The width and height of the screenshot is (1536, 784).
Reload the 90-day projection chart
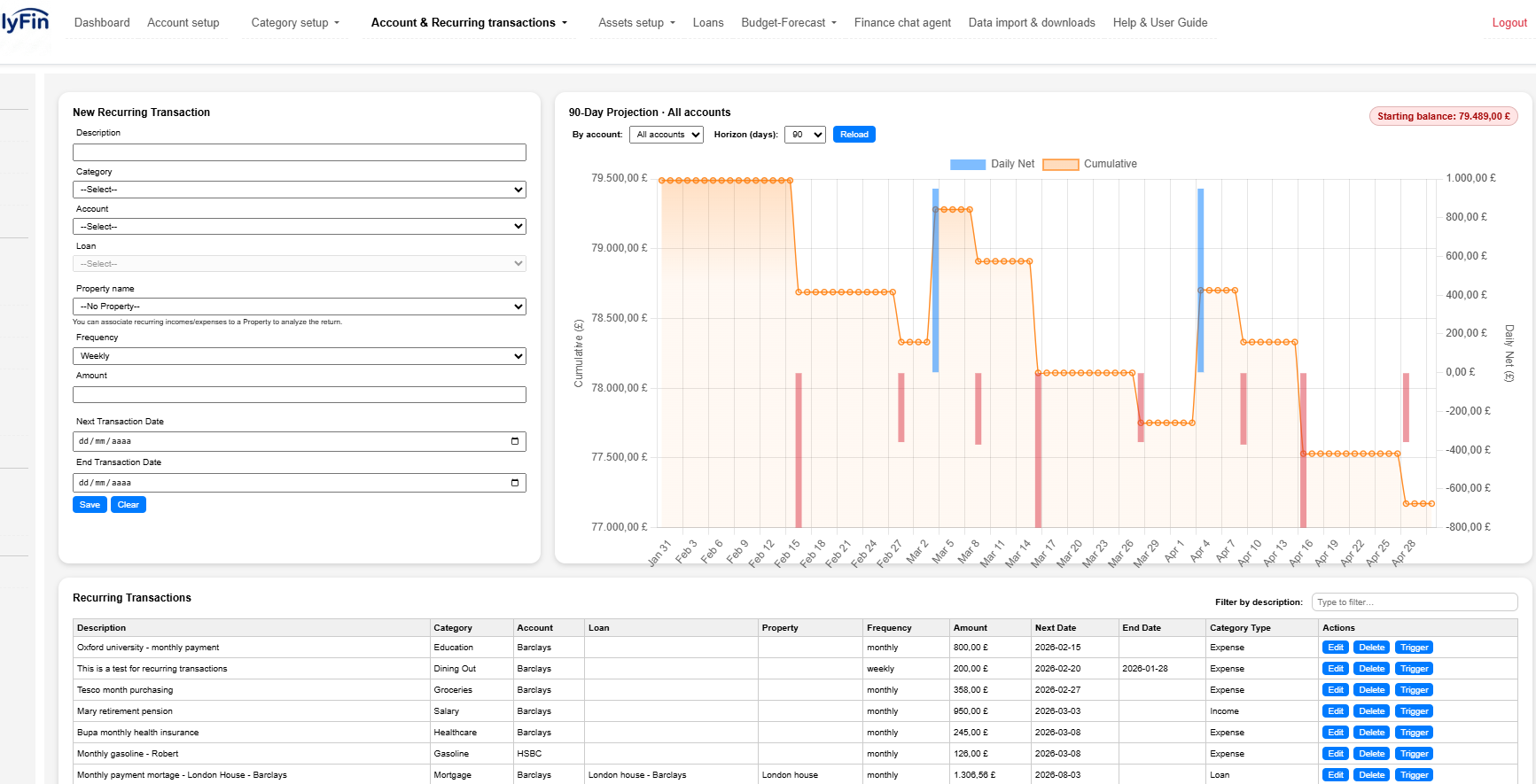point(854,135)
